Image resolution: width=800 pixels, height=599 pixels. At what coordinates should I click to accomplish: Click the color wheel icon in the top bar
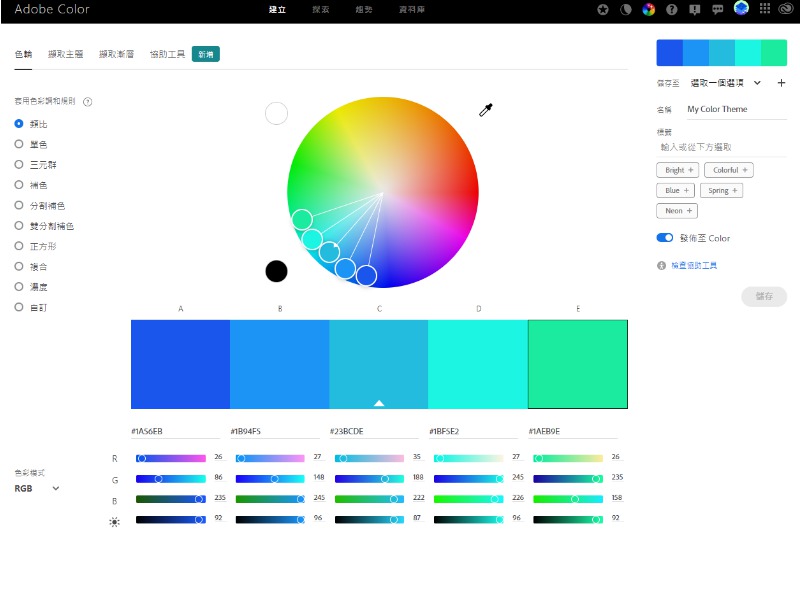click(x=648, y=10)
